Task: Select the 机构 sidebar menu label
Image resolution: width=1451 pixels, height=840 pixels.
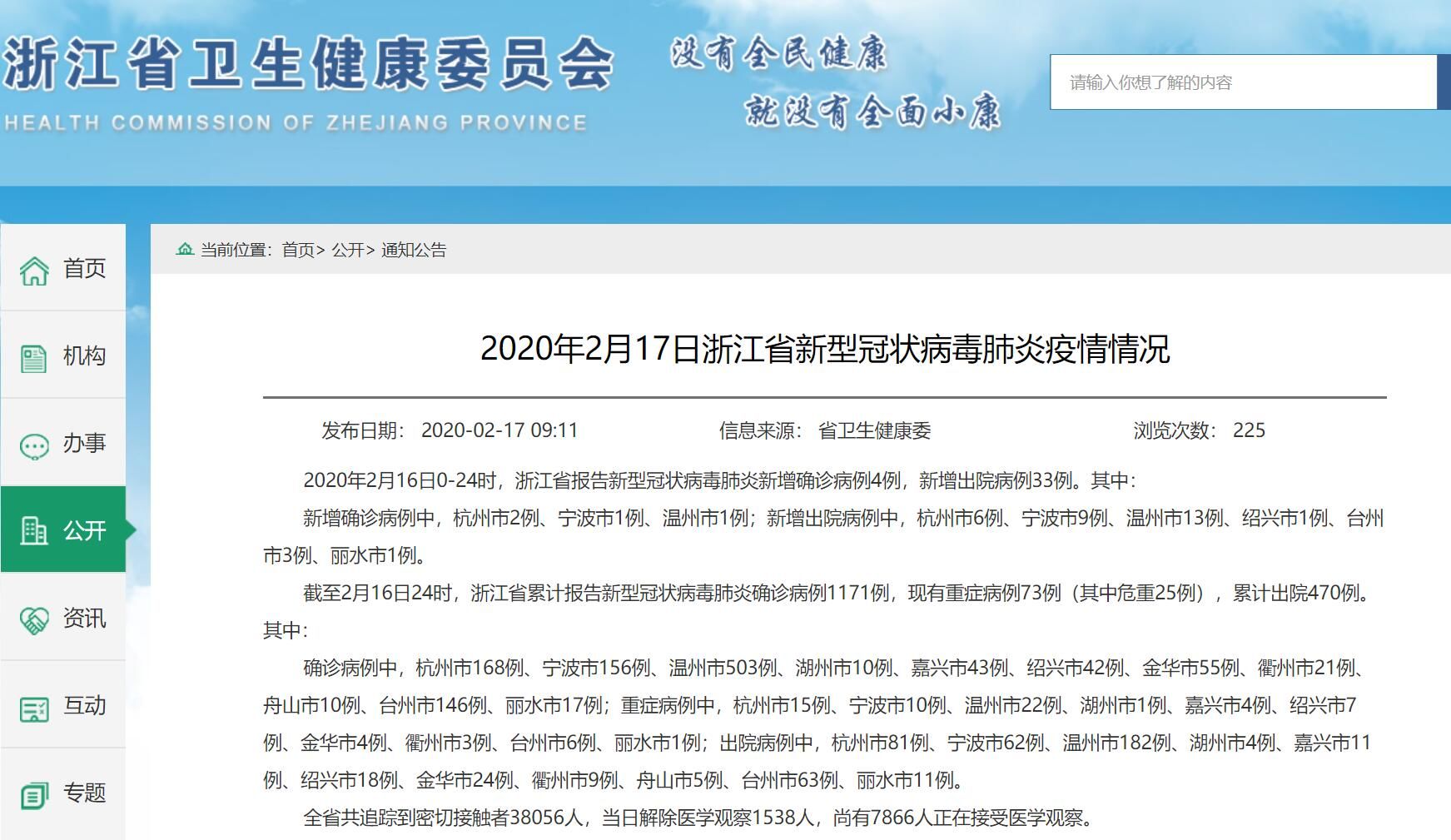Action: click(x=84, y=356)
